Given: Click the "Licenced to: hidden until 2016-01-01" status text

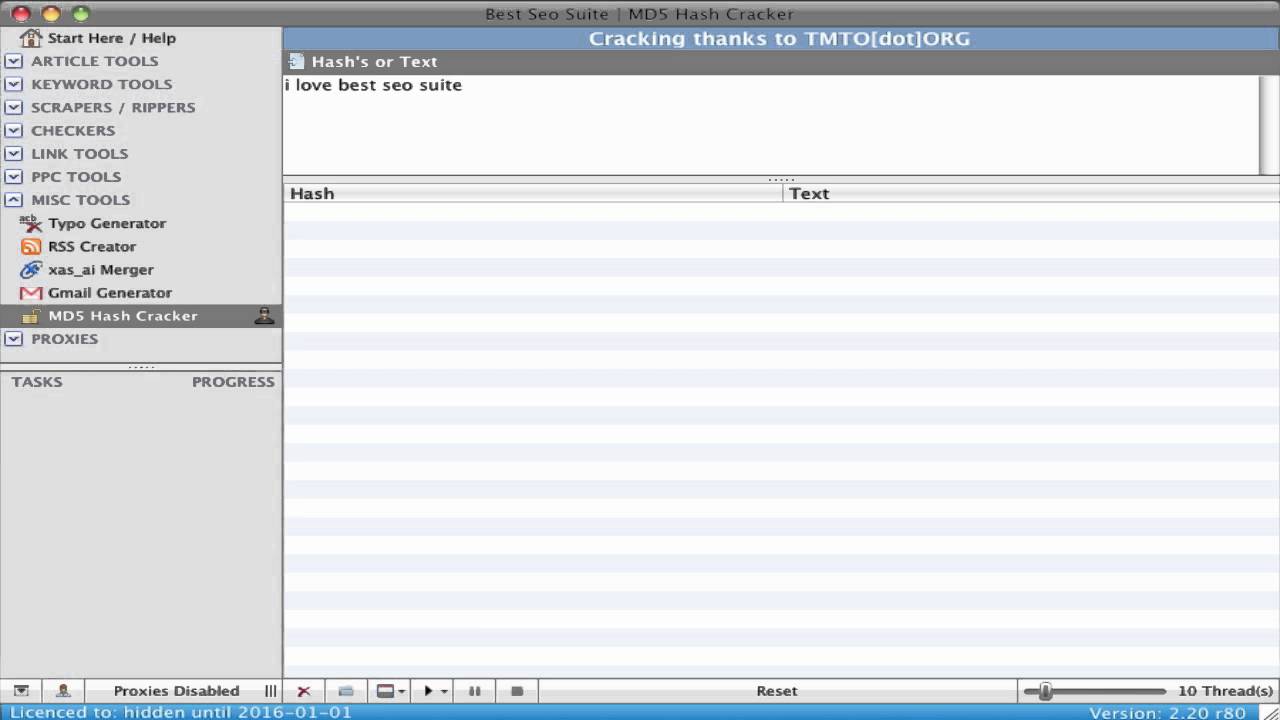Looking at the screenshot, I should (181, 712).
